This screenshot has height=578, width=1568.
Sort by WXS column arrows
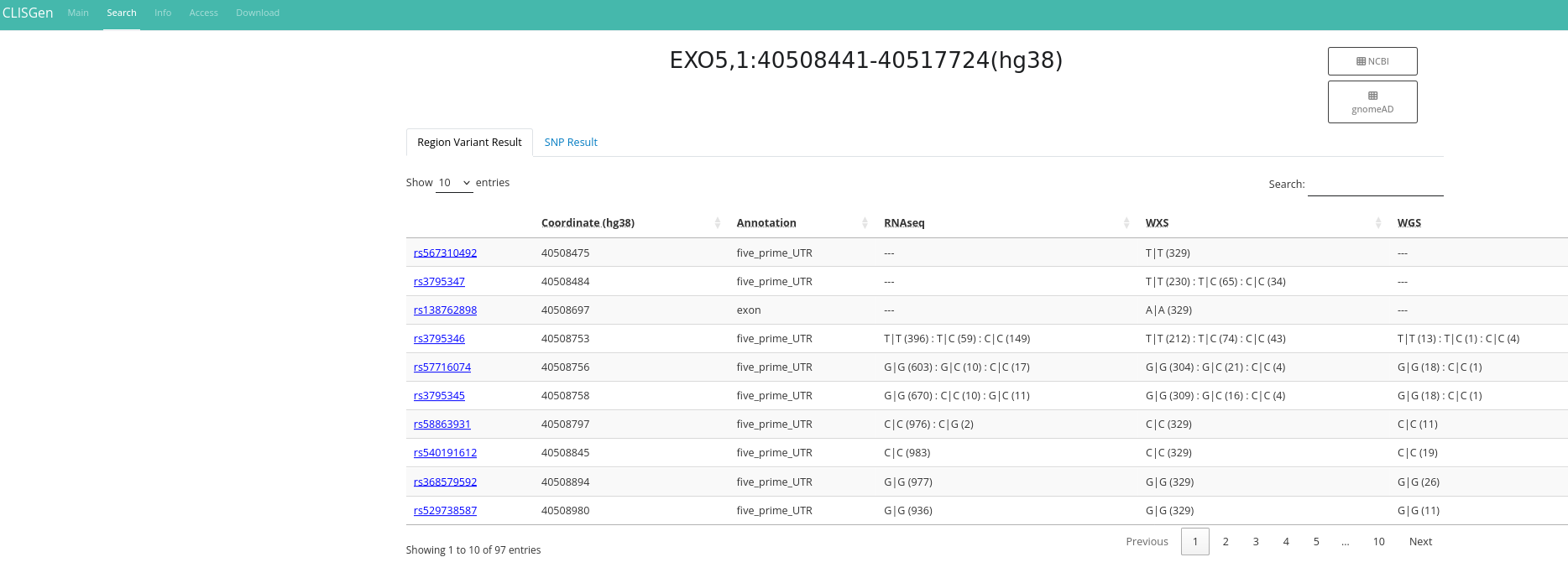[x=1377, y=223]
